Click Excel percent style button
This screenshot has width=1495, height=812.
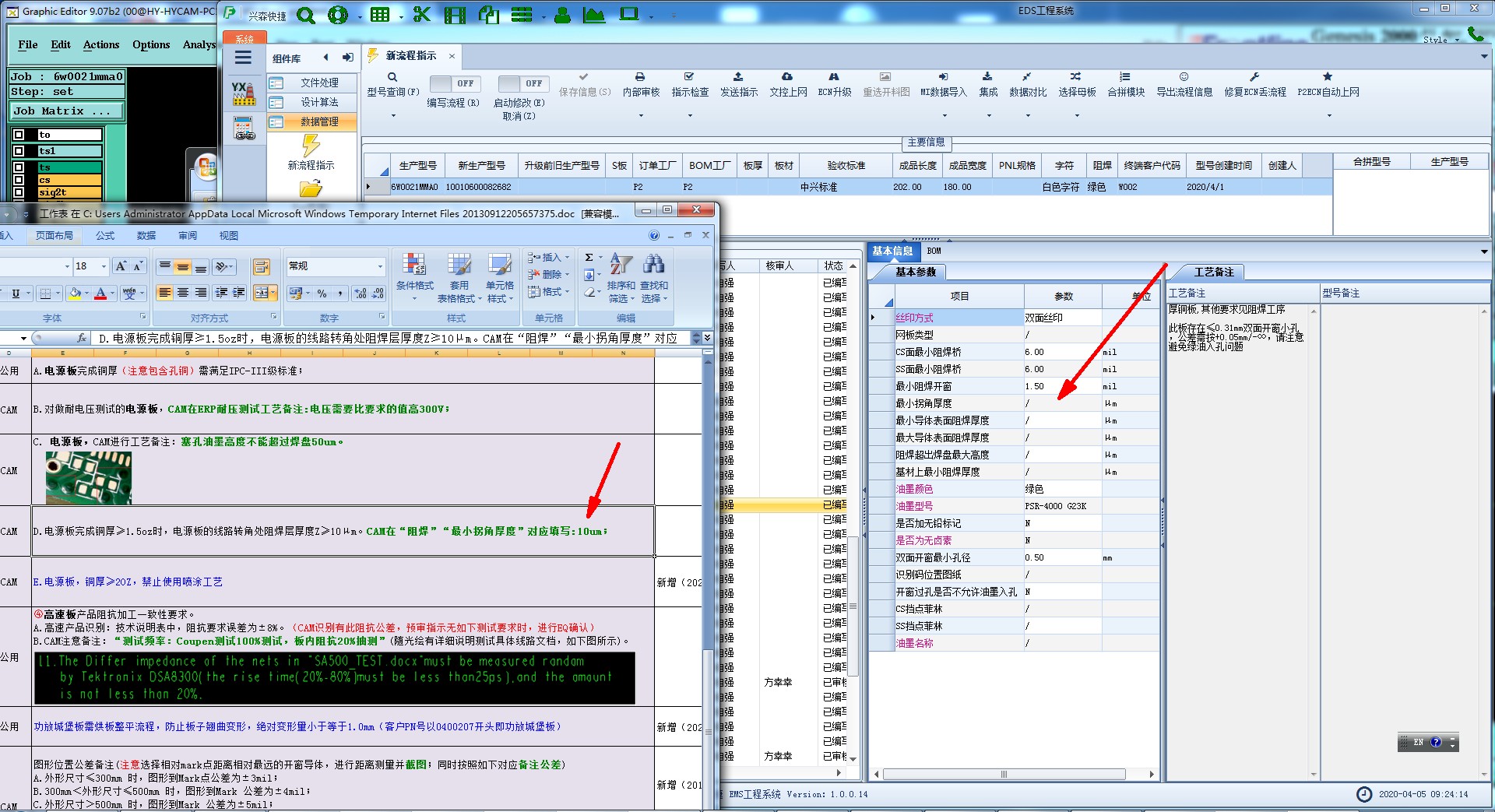pos(322,294)
